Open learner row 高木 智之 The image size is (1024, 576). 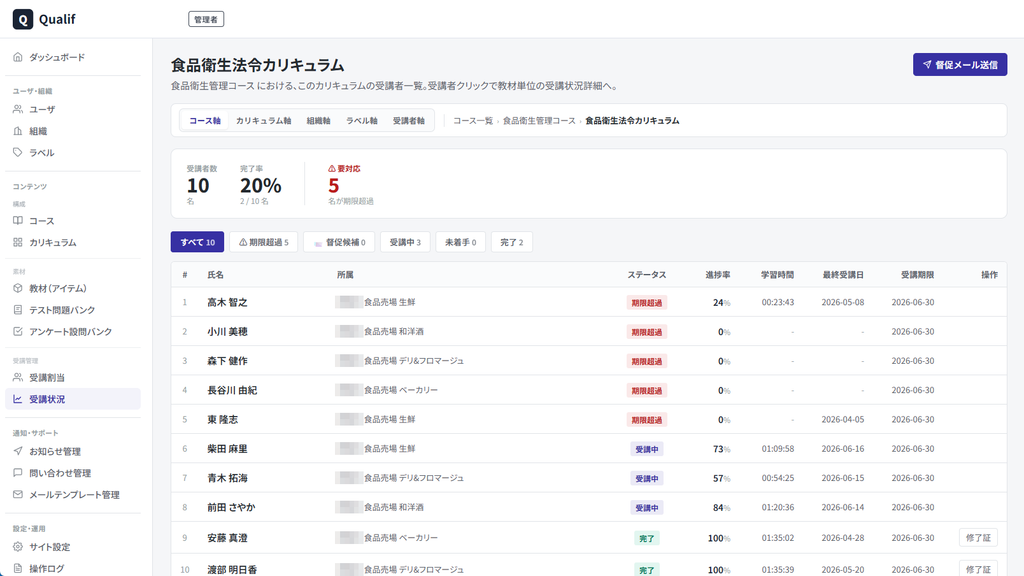click(588, 302)
